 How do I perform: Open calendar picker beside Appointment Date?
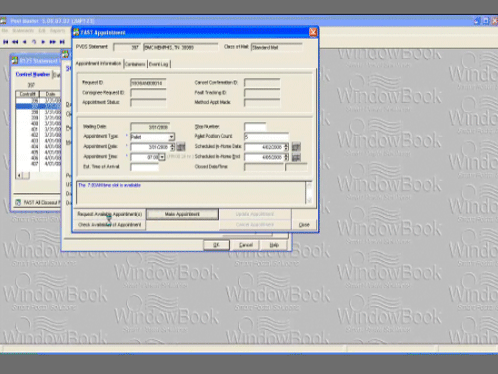(x=181, y=147)
